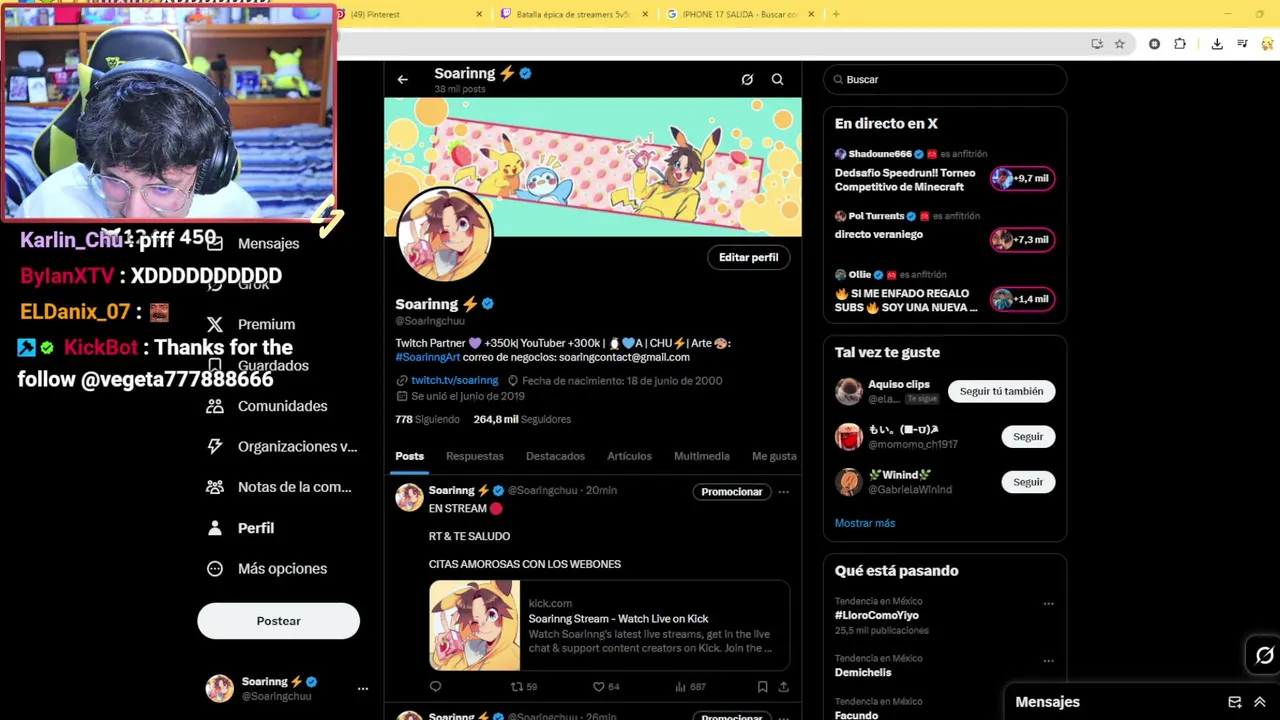
Task: Expand the Mensajes drawer chevrons
Action: 1260,702
